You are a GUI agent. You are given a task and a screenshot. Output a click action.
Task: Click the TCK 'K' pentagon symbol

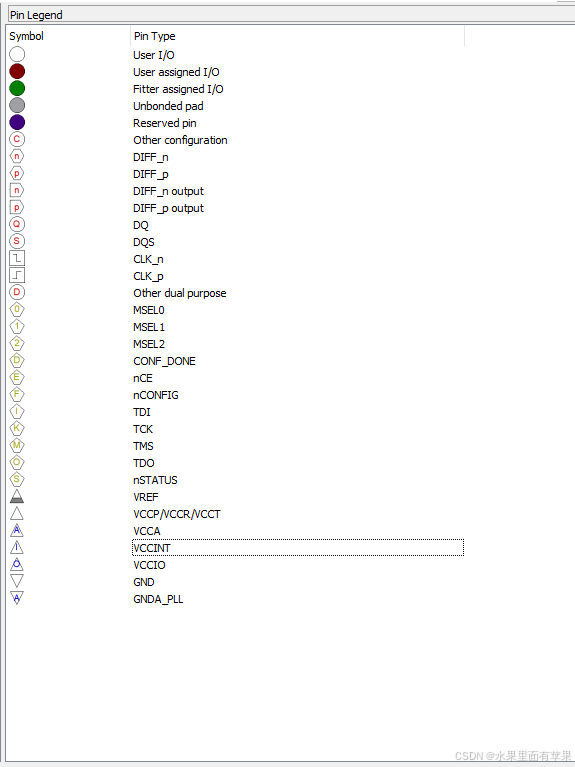(x=17, y=429)
